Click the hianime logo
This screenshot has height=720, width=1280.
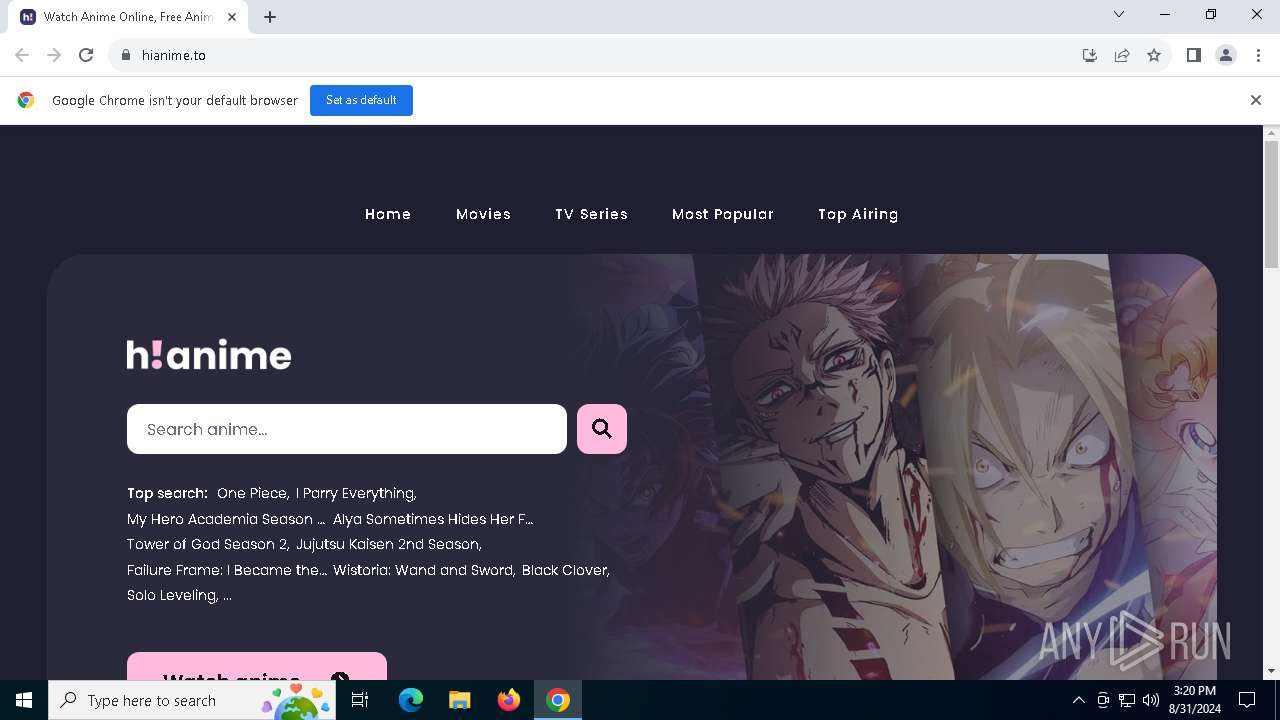point(209,354)
